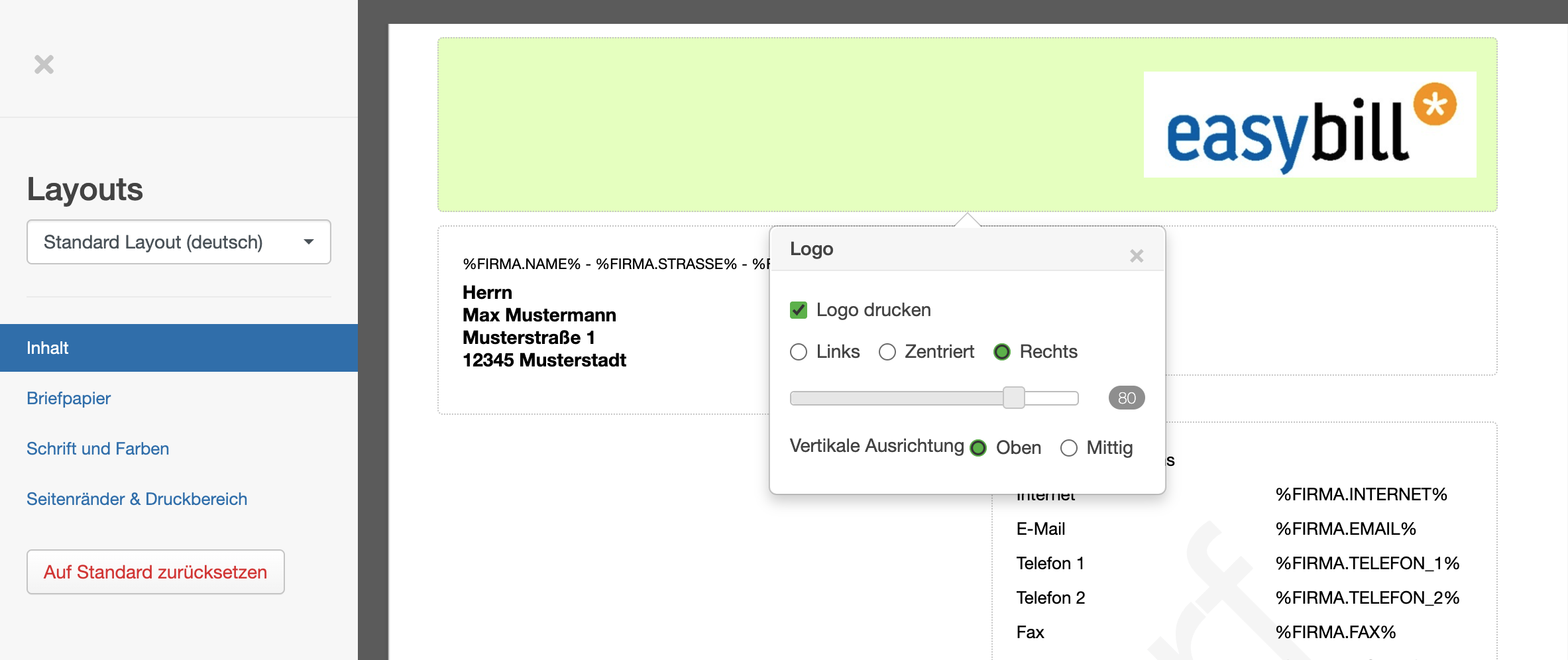The height and width of the screenshot is (660, 1568).
Task: Click the recipient address block Max Mustermann
Action: [544, 327]
